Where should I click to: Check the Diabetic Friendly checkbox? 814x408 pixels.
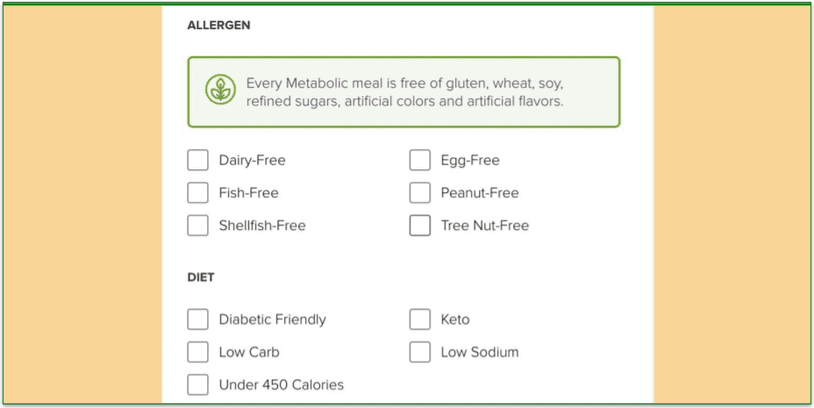[198, 319]
